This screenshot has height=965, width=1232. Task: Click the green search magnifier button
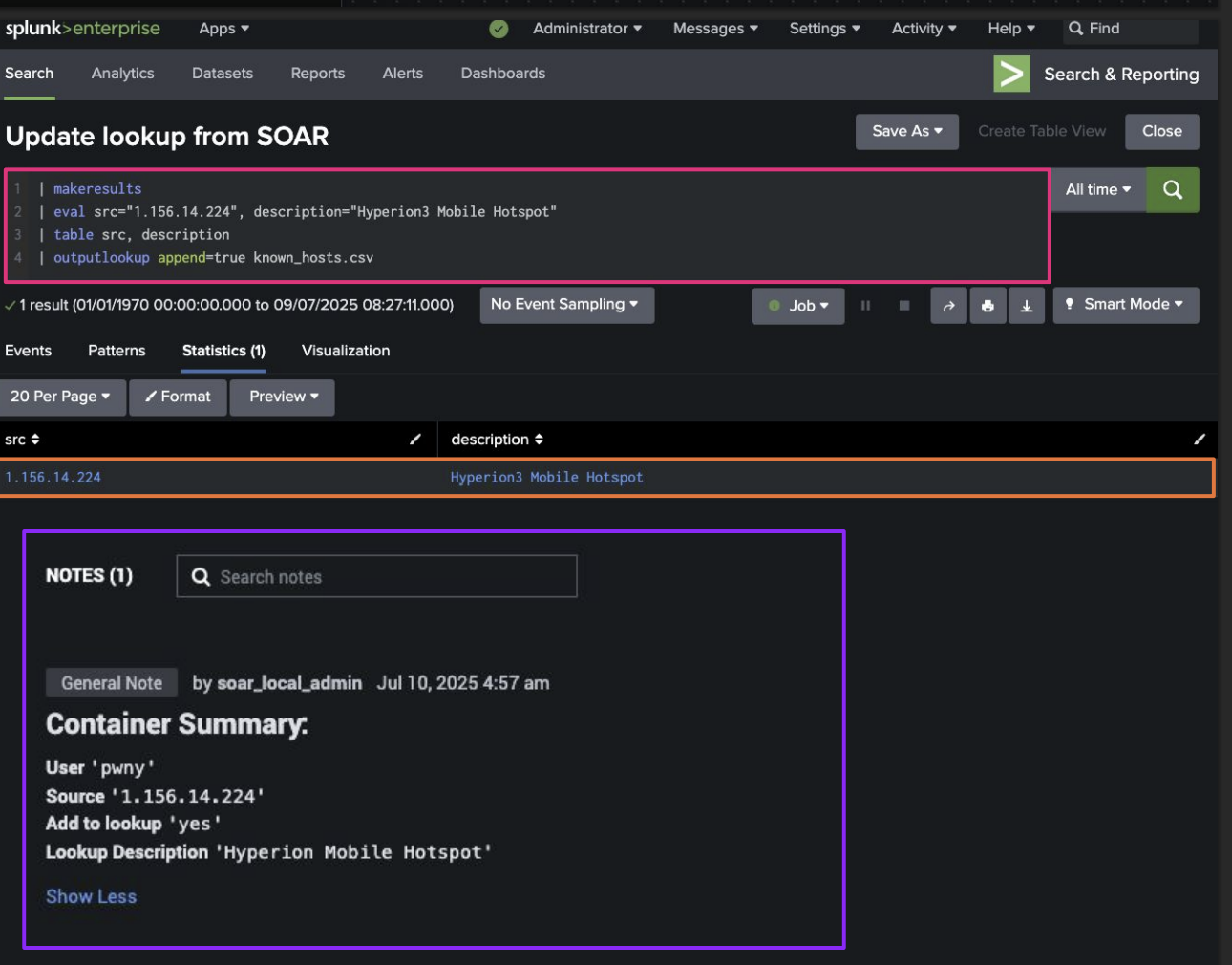(x=1172, y=190)
